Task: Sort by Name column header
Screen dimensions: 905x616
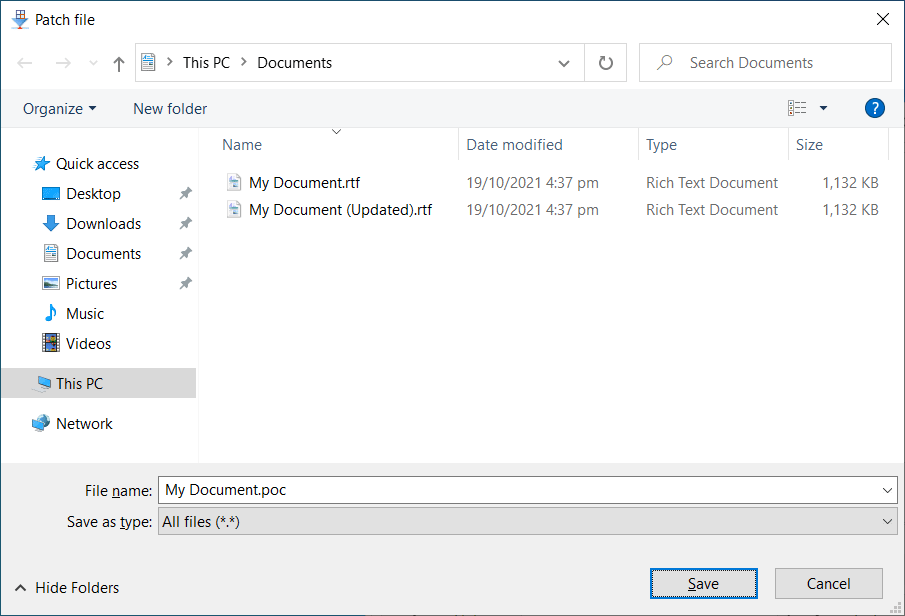Action: [x=242, y=145]
